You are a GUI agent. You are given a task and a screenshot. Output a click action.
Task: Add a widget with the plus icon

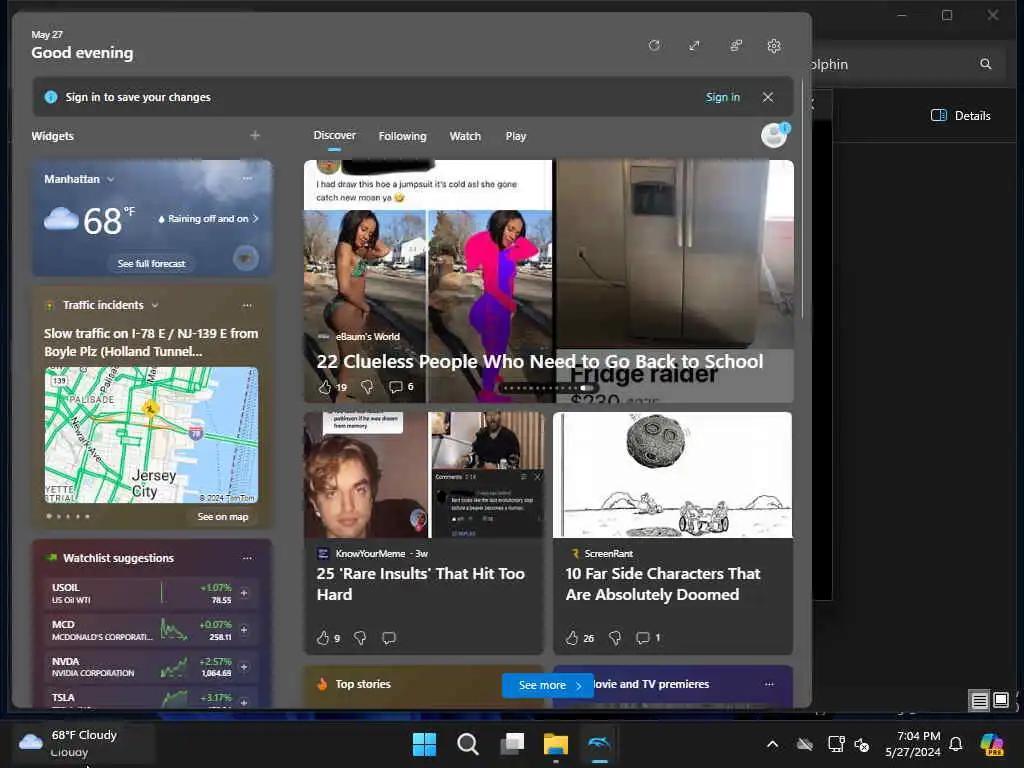coord(255,135)
